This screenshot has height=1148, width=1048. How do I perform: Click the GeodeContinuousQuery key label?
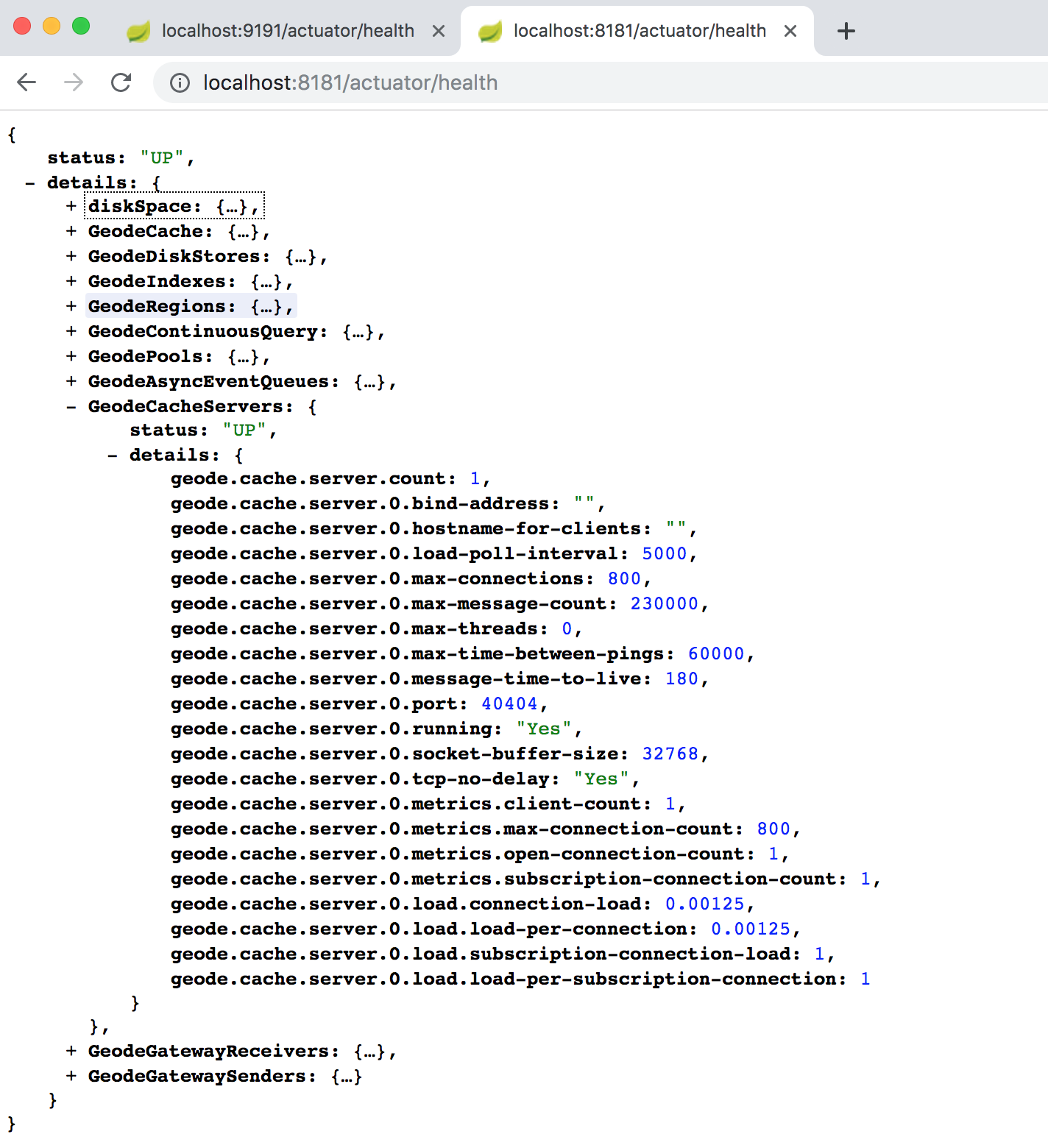pyautogui.click(x=208, y=332)
